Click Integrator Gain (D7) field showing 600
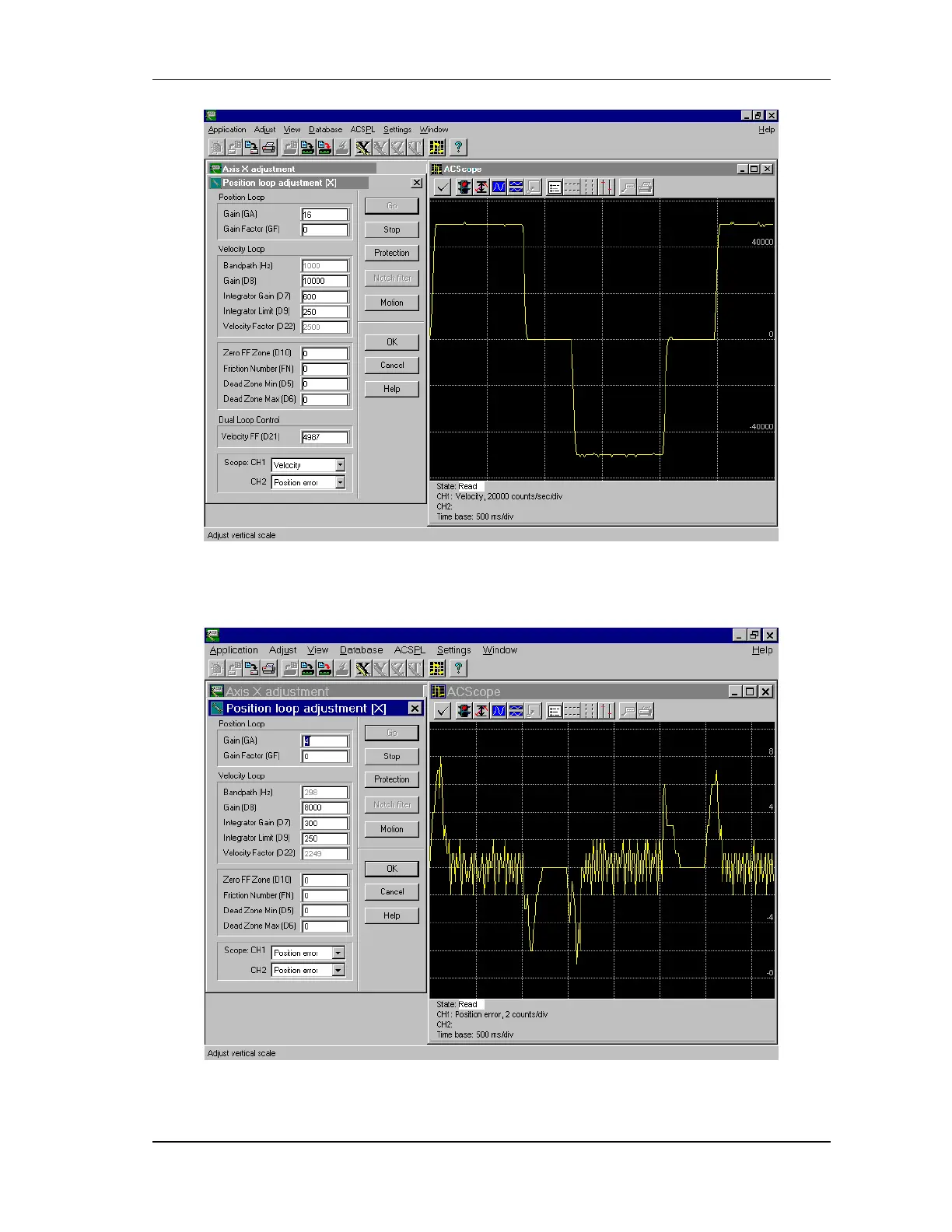The height and width of the screenshot is (1232, 952). pyautogui.click(x=324, y=297)
